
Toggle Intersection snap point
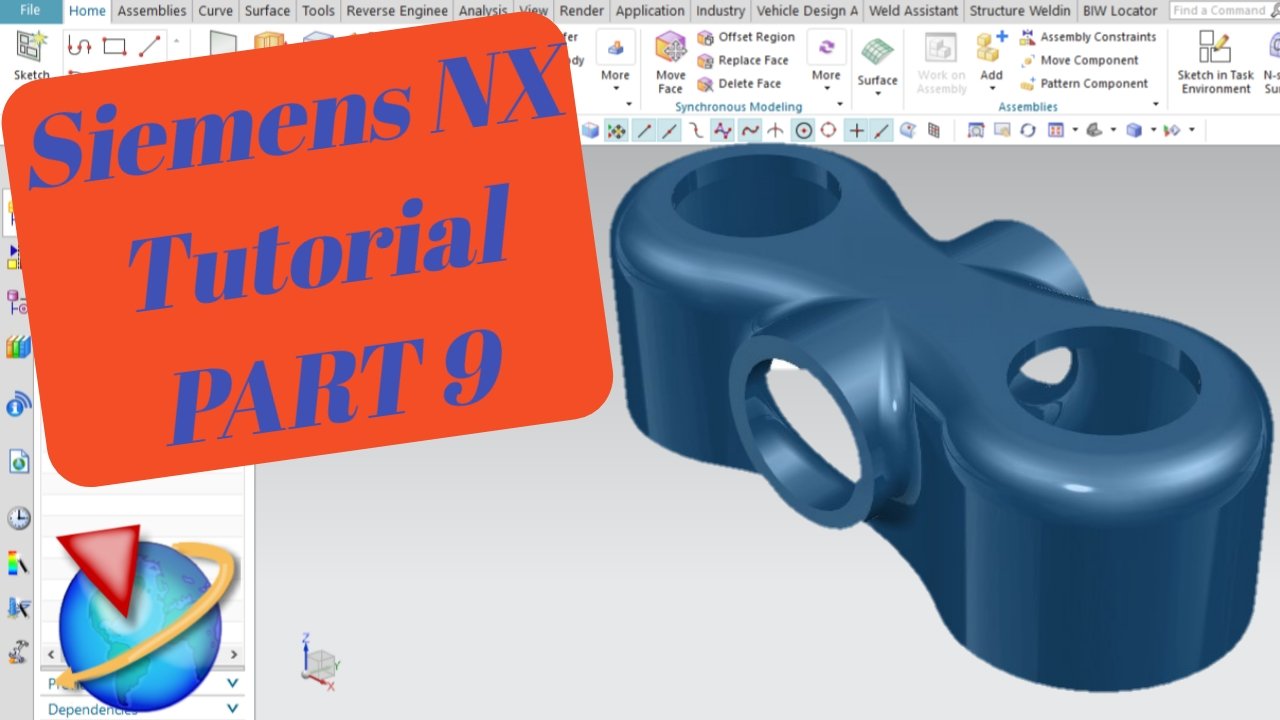pos(775,130)
